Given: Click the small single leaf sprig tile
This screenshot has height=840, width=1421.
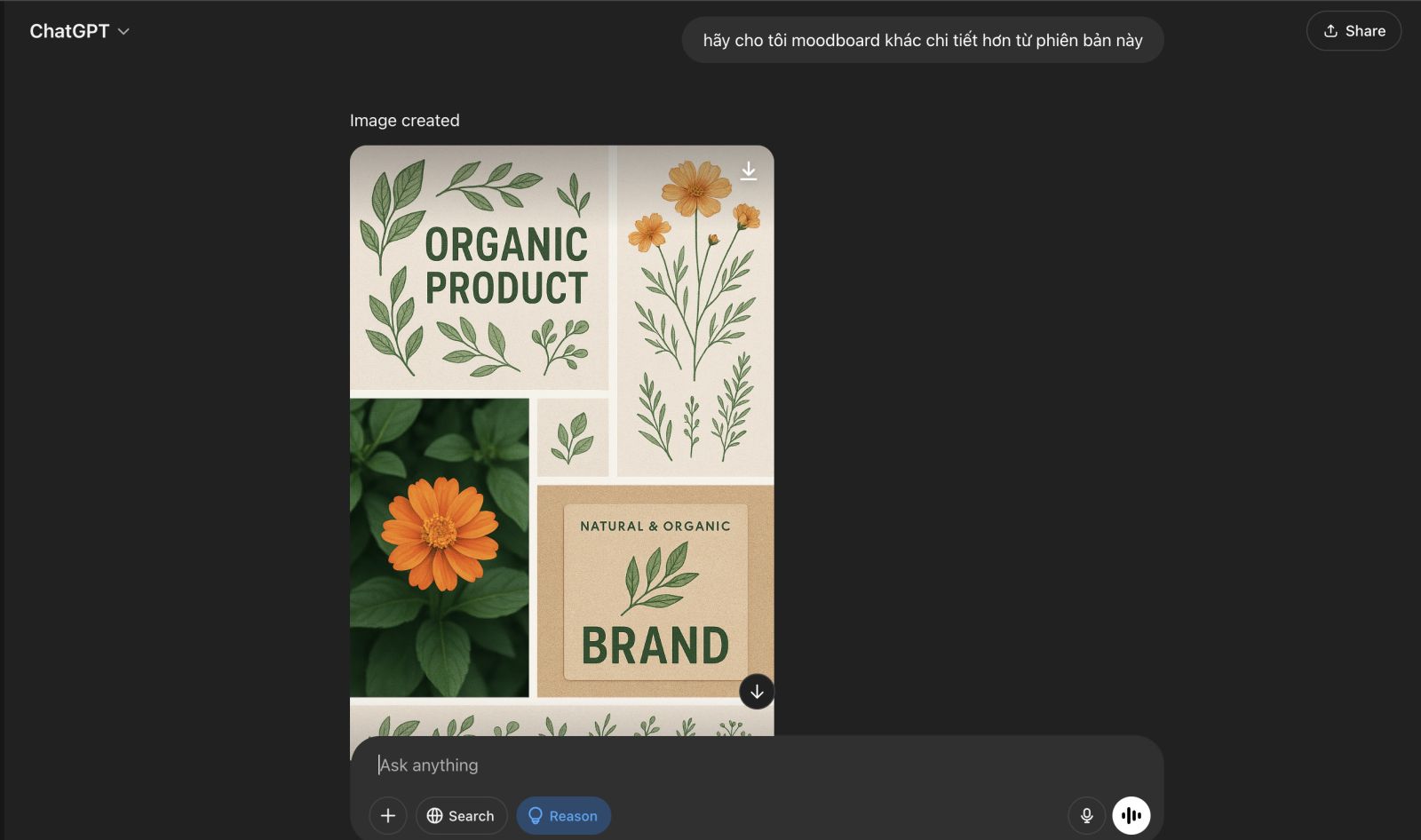Looking at the screenshot, I should [x=573, y=437].
